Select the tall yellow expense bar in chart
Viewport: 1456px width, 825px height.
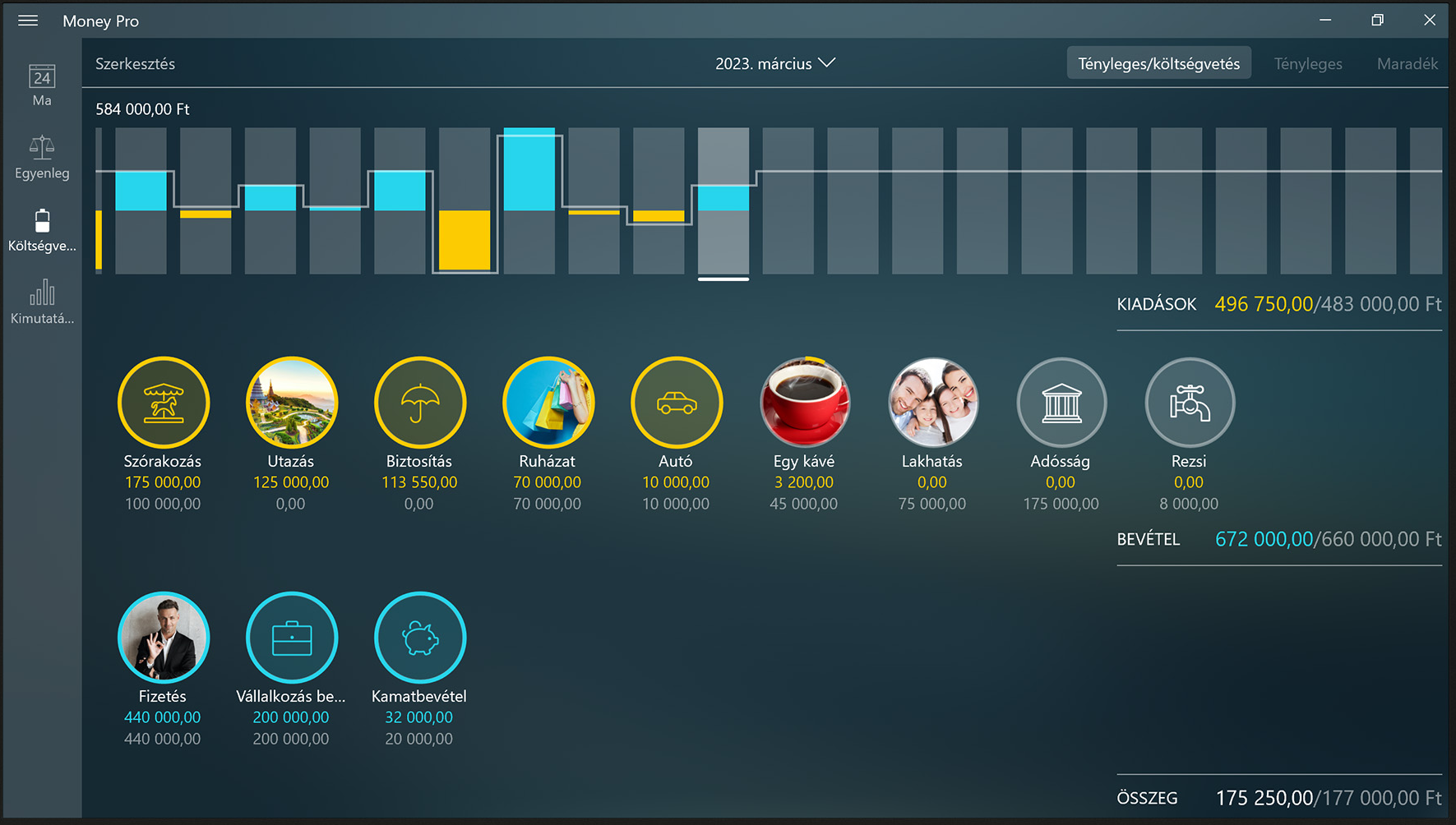[465, 240]
